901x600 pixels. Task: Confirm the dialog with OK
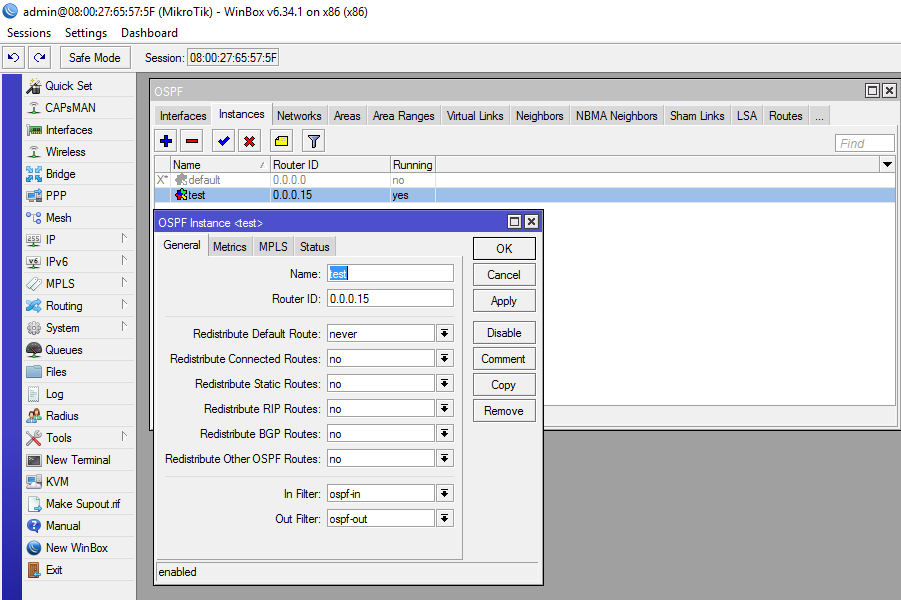(x=504, y=248)
